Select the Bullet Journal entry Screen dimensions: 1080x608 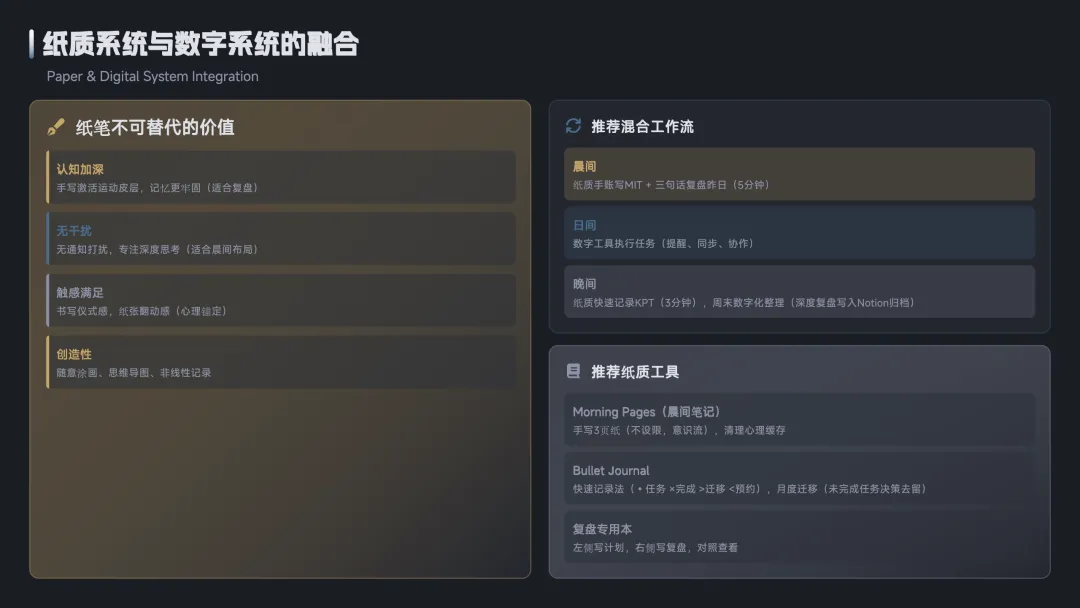[799, 478]
